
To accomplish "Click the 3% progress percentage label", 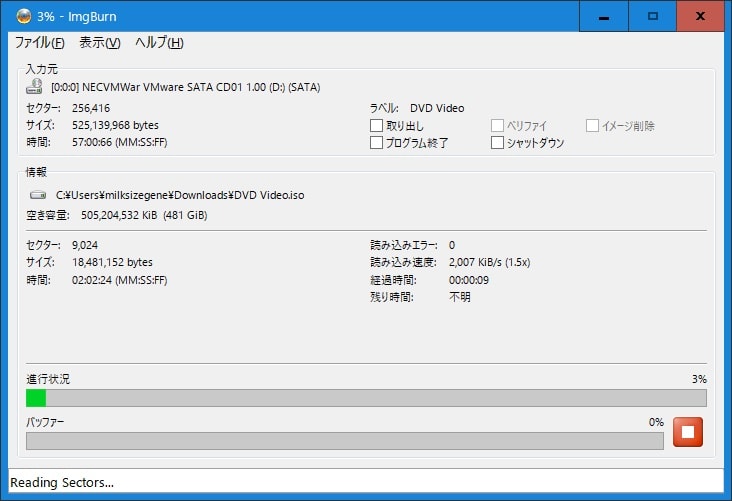I will pos(699,379).
